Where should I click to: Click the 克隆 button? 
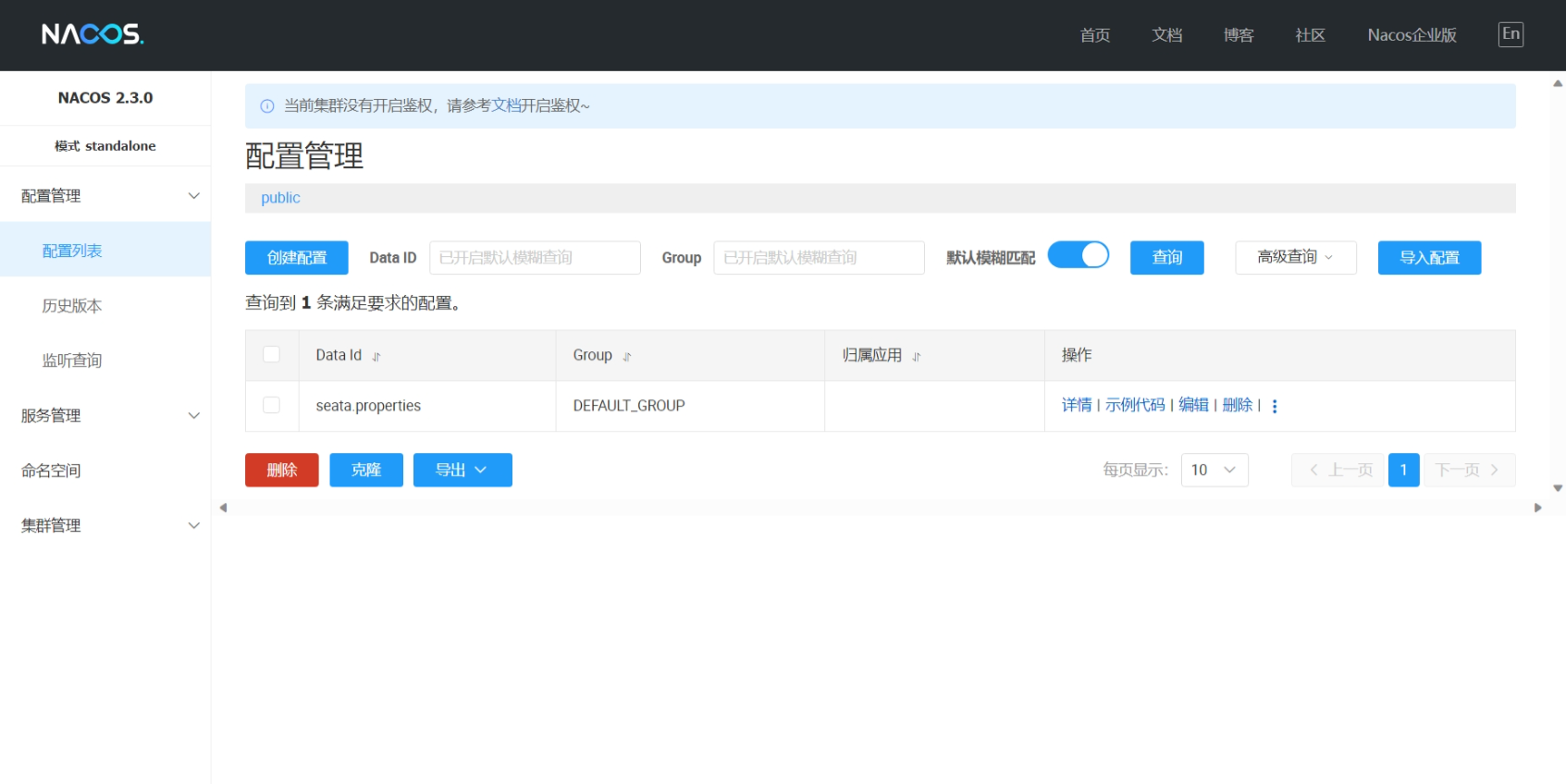[x=366, y=470]
